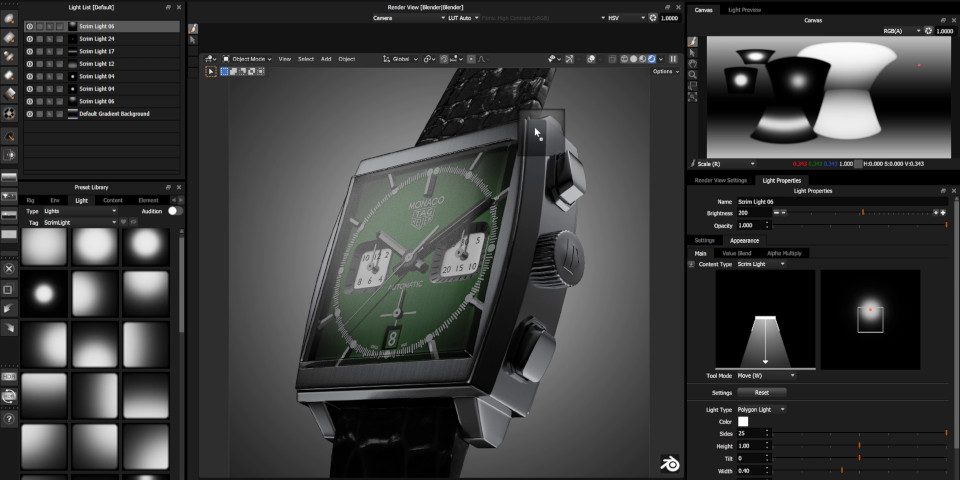The width and height of the screenshot is (960, 480).
Task: Switch on the Audition toggle
Action: [175, 211]
